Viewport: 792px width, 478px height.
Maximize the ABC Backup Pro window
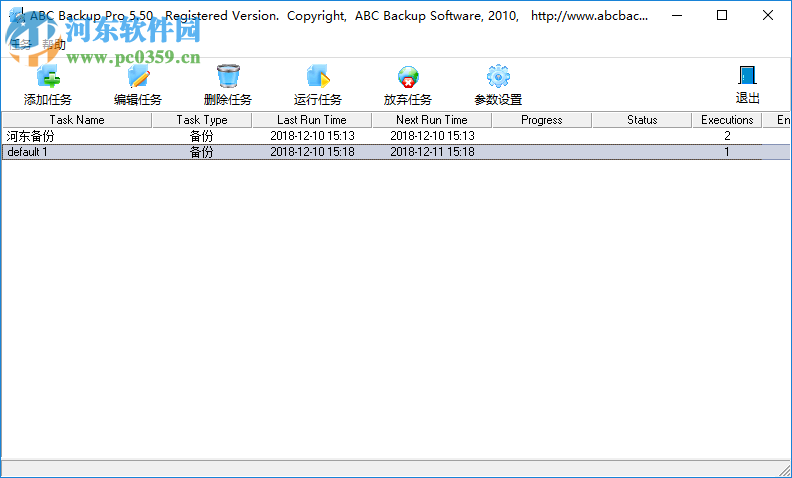722,16
